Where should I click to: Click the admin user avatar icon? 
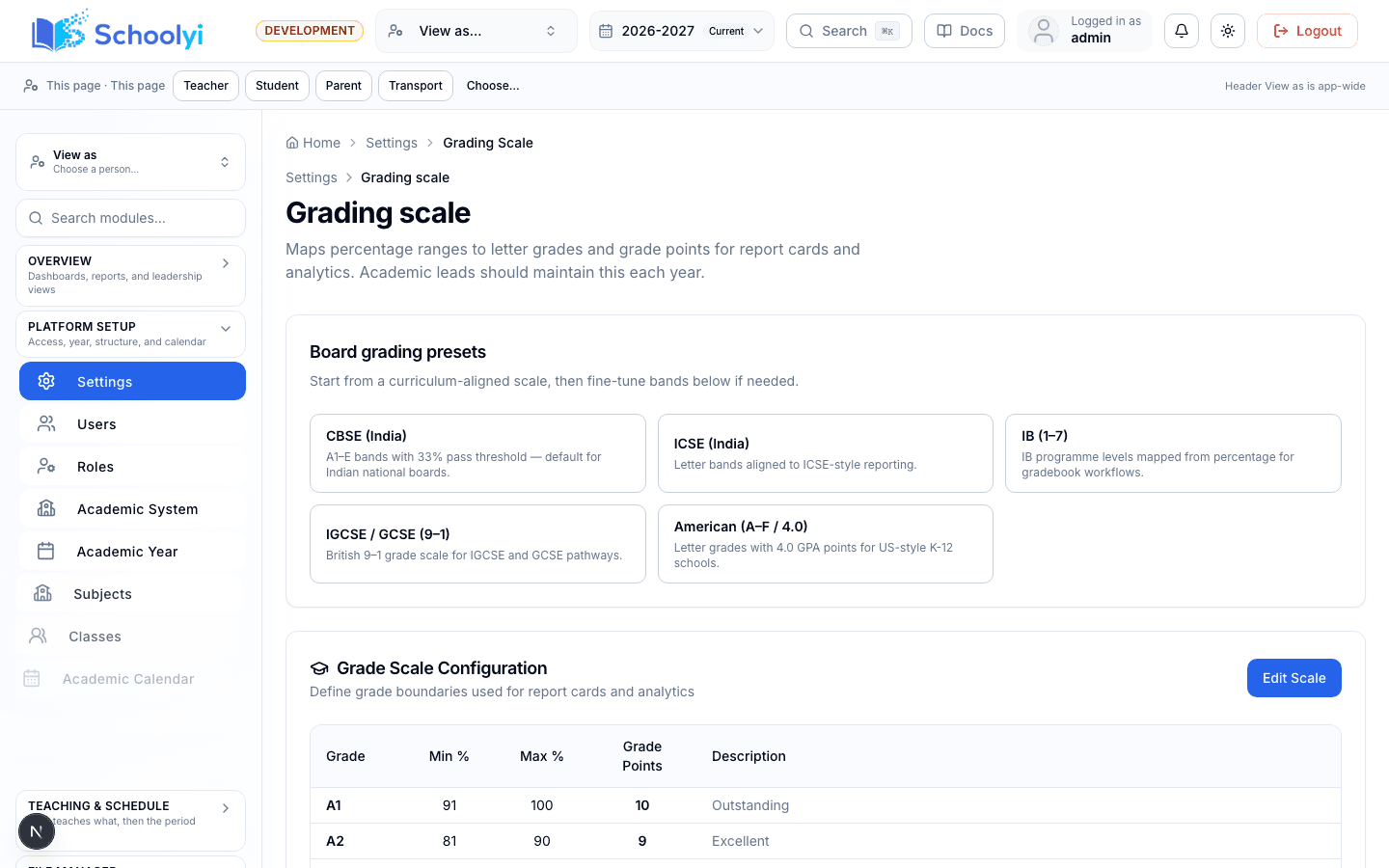point(1044,31)
